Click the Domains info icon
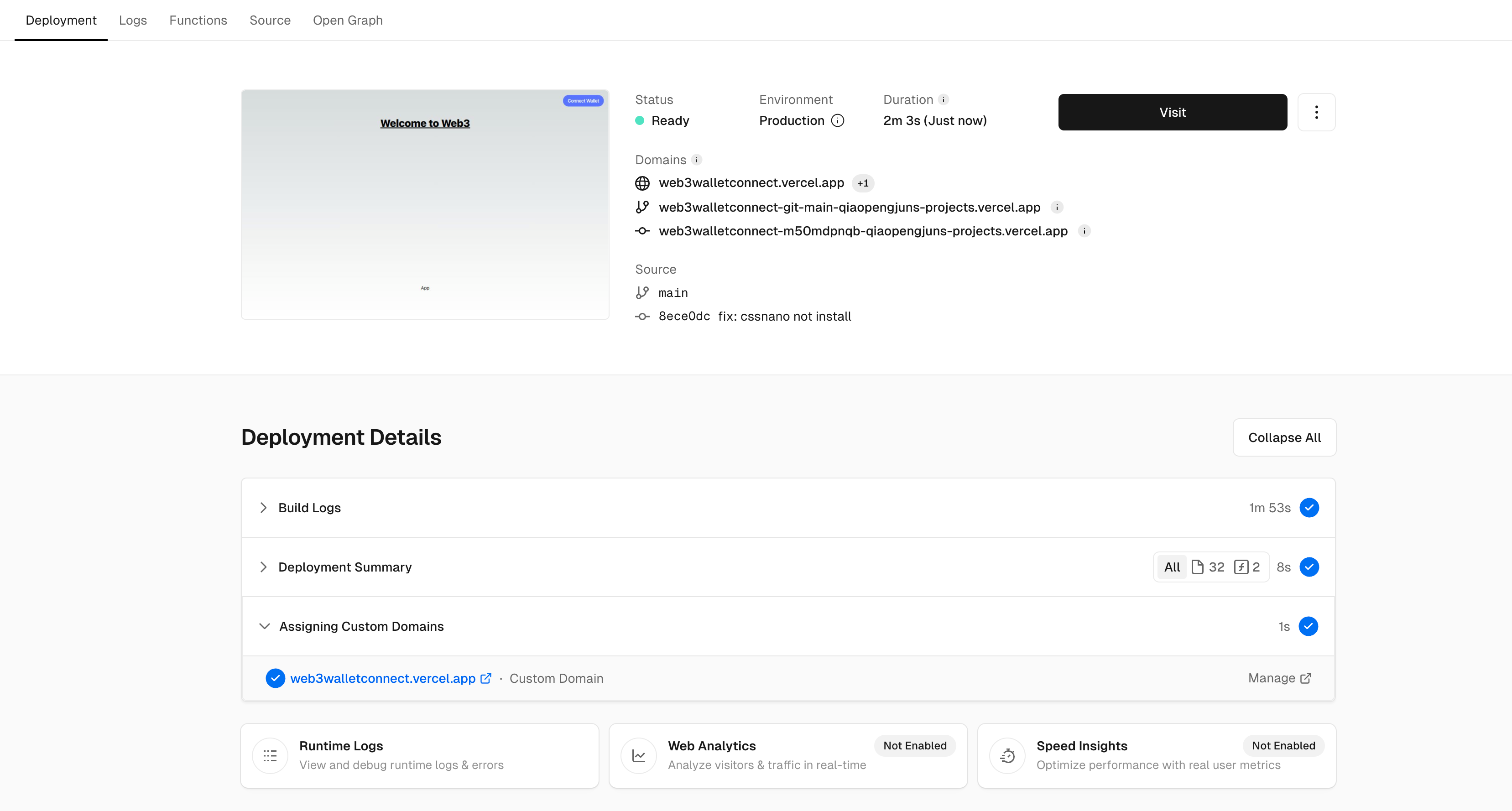Image resolution: width=1512 pixels, height=811 pixels. [697, 160]
